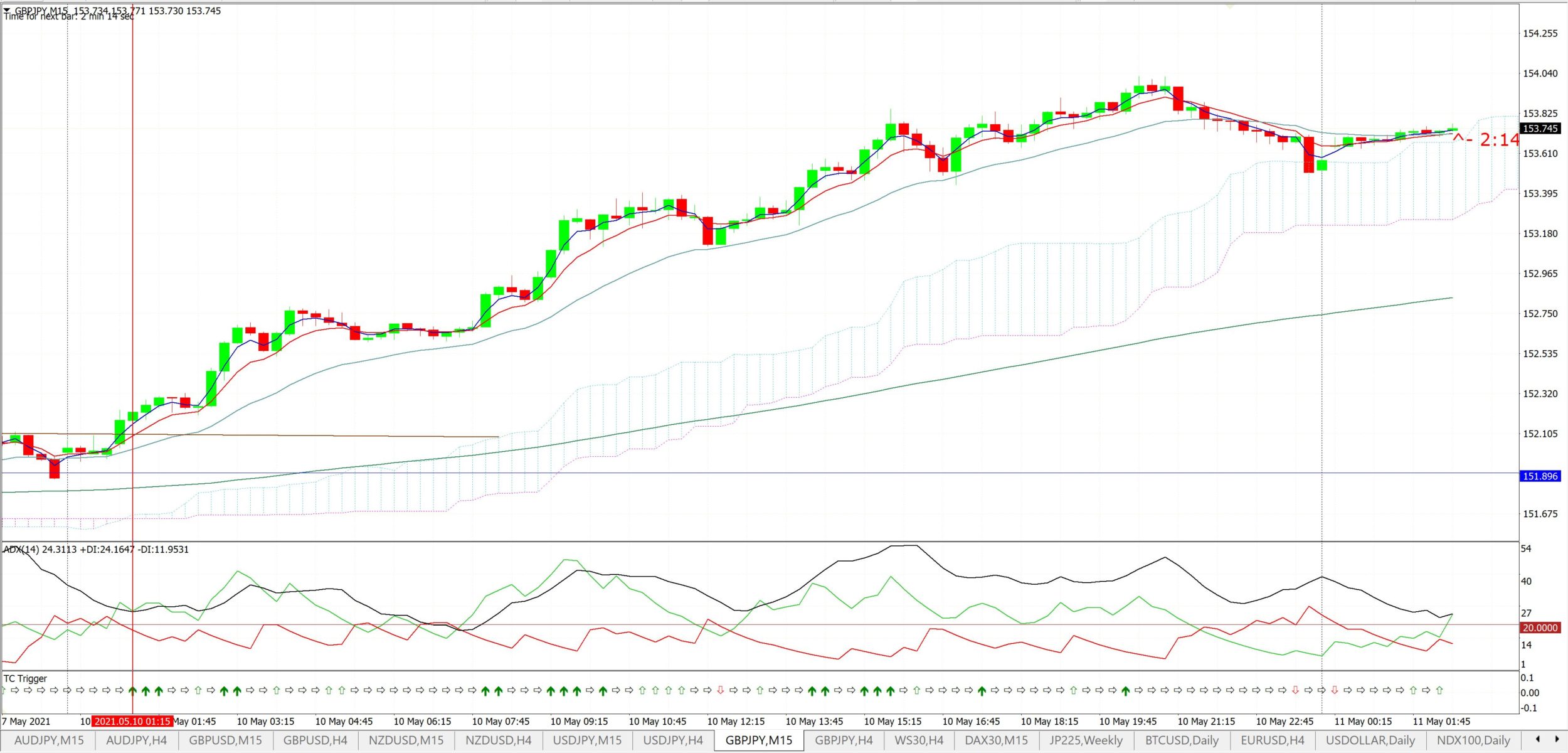
Task: Open the USDOLLAR,Daily tab
Action: tap(1370, 740)
